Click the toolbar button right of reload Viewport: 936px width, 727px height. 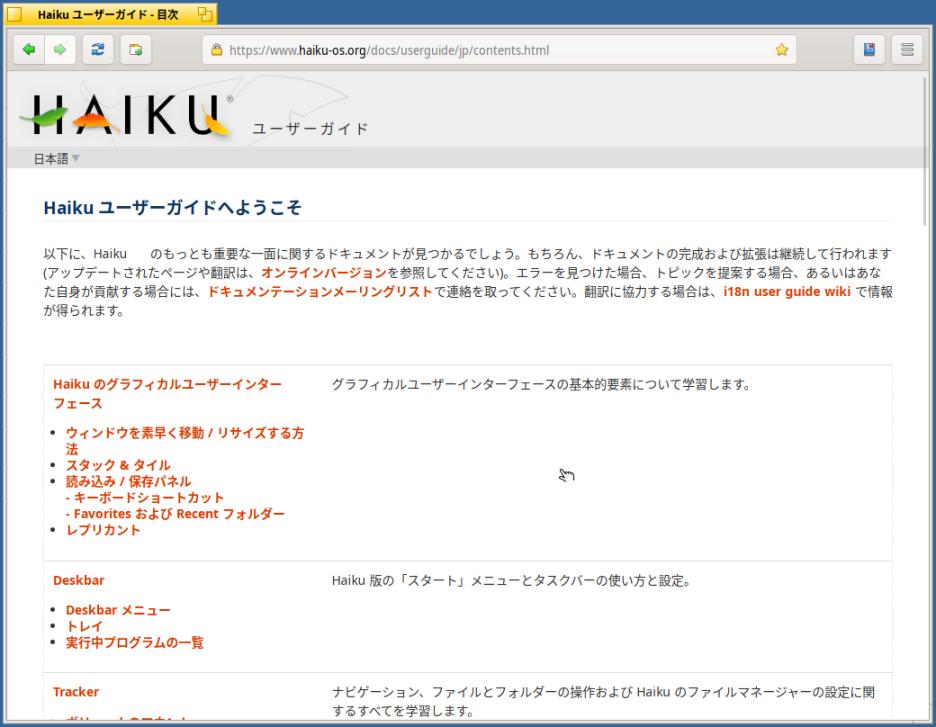click(136, 50)
